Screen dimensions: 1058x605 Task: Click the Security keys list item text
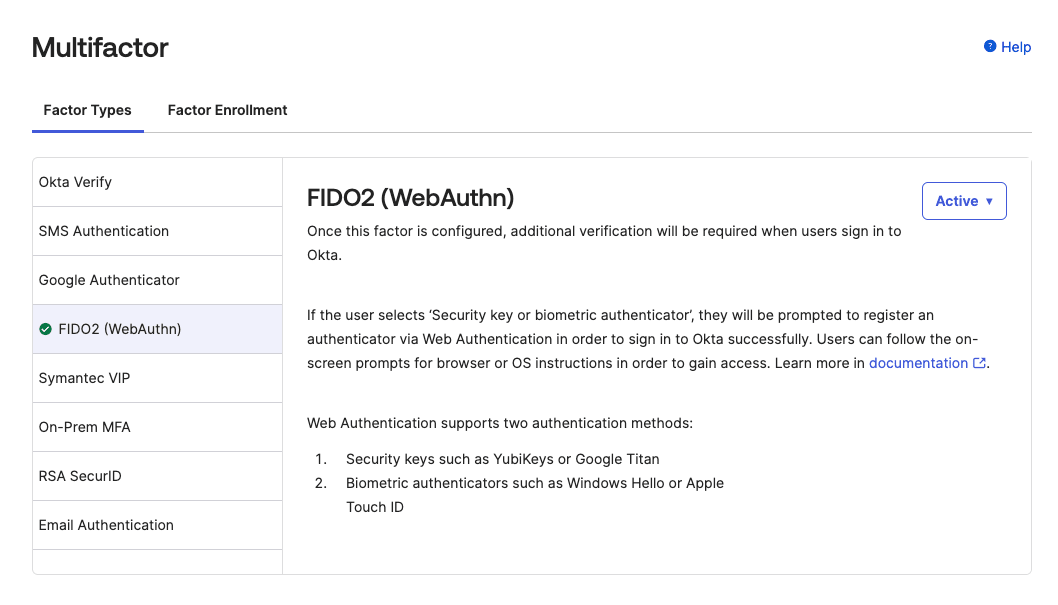pyautogui.click(x=503, y=459)
